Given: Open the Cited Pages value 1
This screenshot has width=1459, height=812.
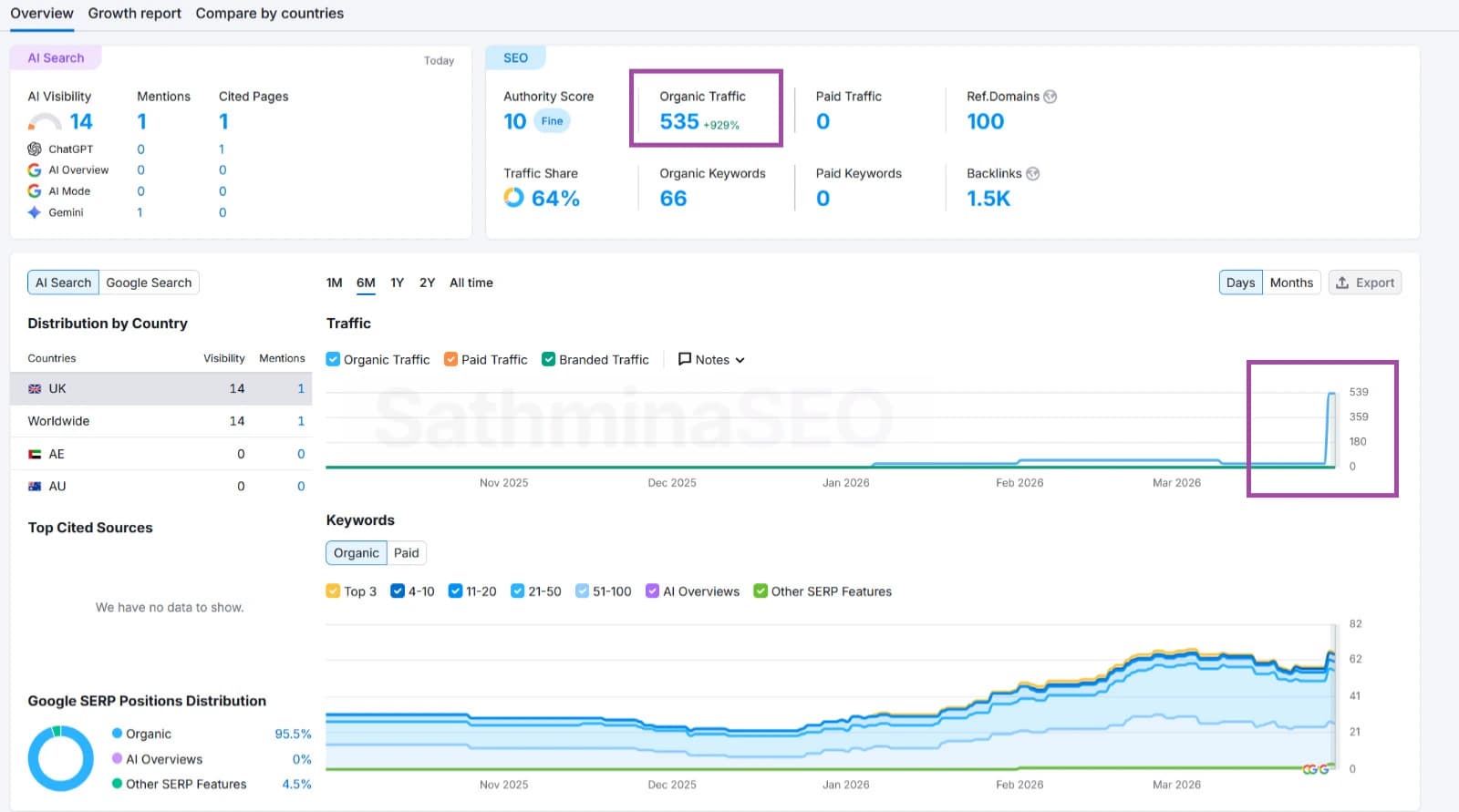Looking at the screenshot, I should click(223, 122).
